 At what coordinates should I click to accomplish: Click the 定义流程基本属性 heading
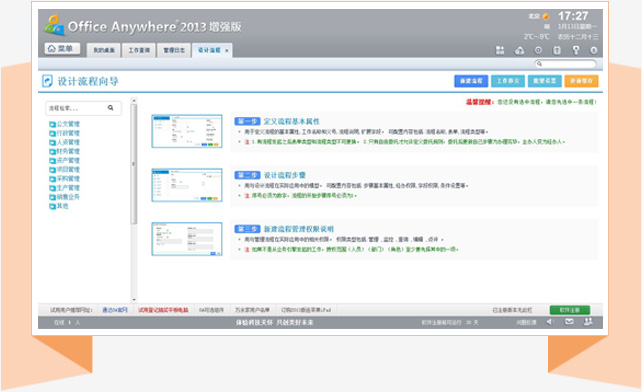click(291, 121)
